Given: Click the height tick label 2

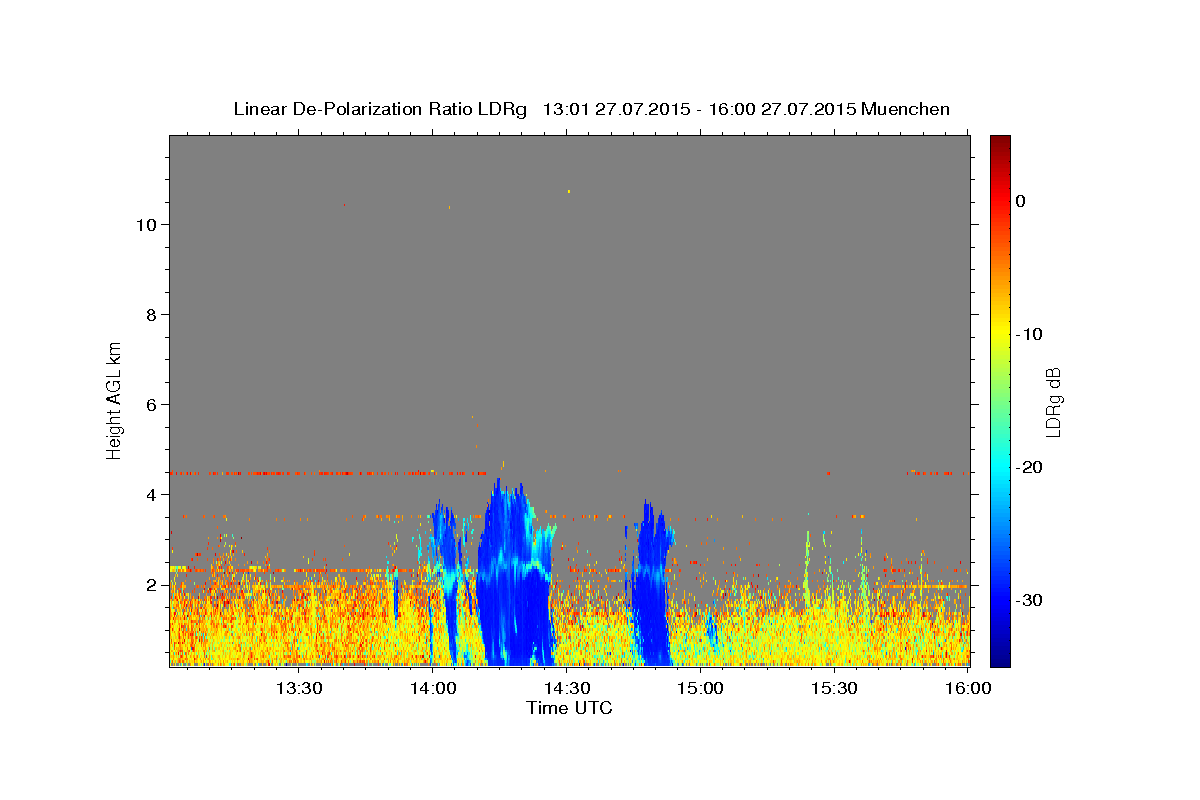Looking at the screenshot, I should (x=151, y=585).
